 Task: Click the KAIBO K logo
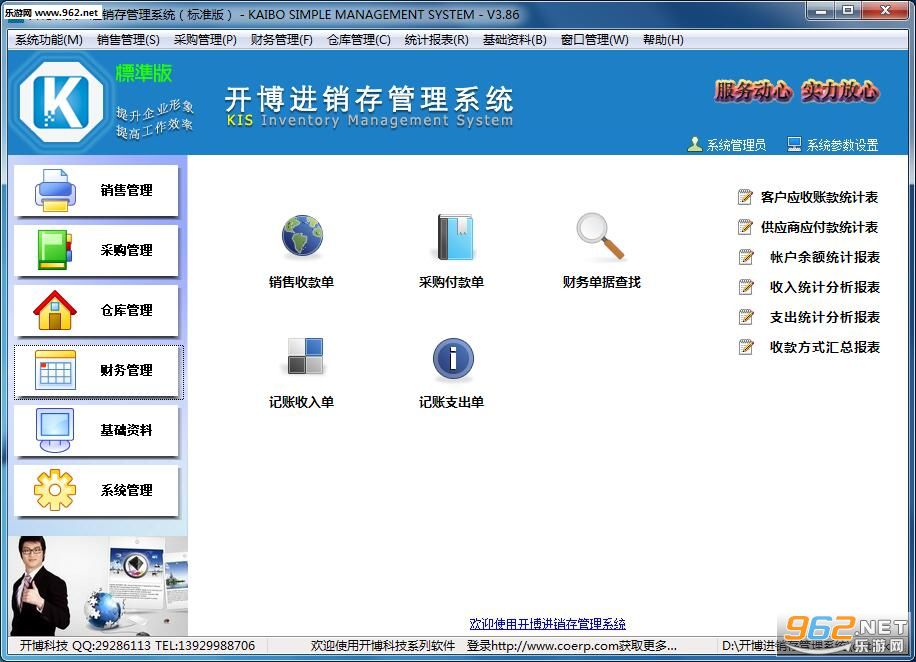click(x=61, y=102)
